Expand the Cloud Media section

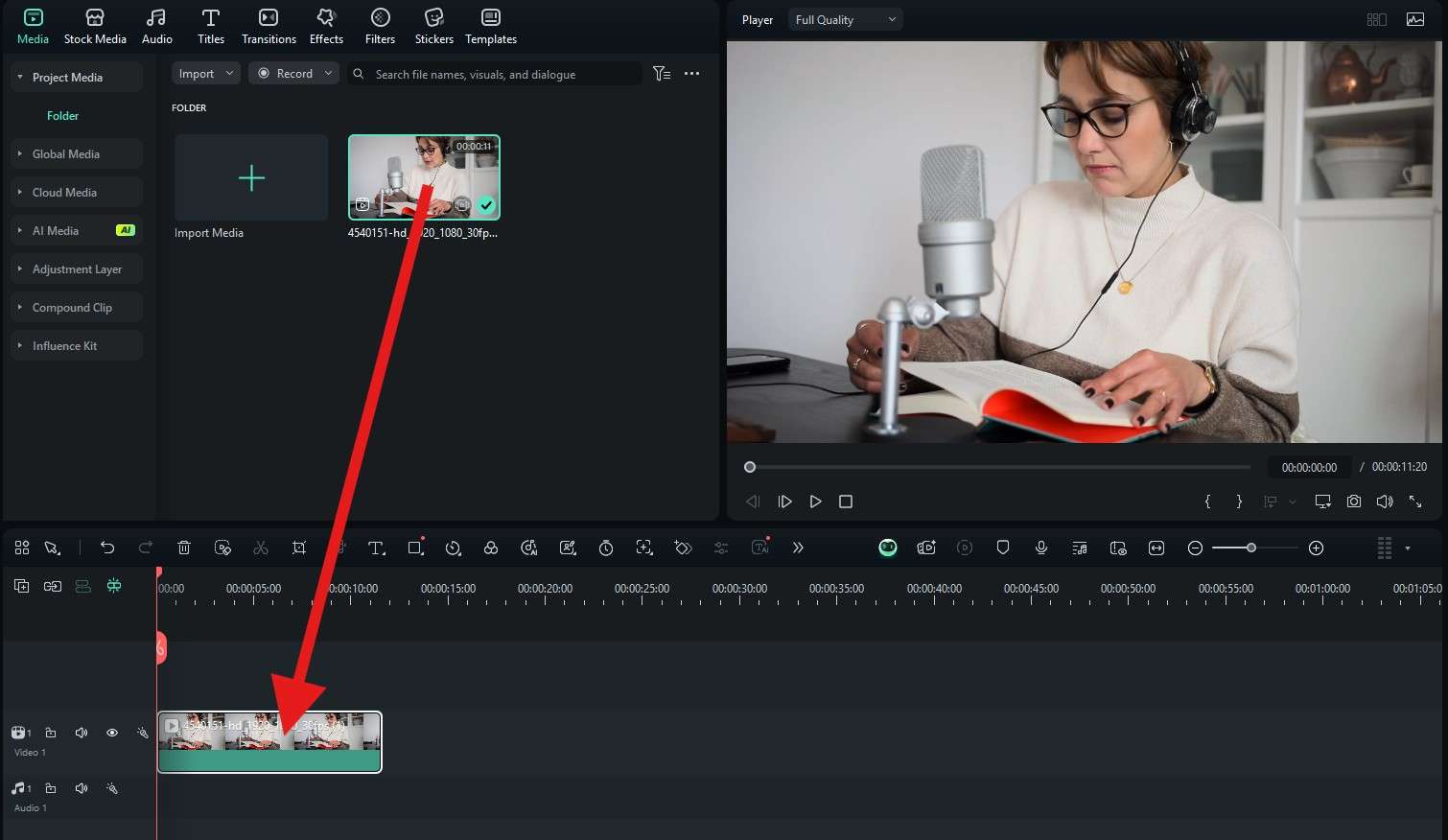pyautogui.click(x=77, y=192)
